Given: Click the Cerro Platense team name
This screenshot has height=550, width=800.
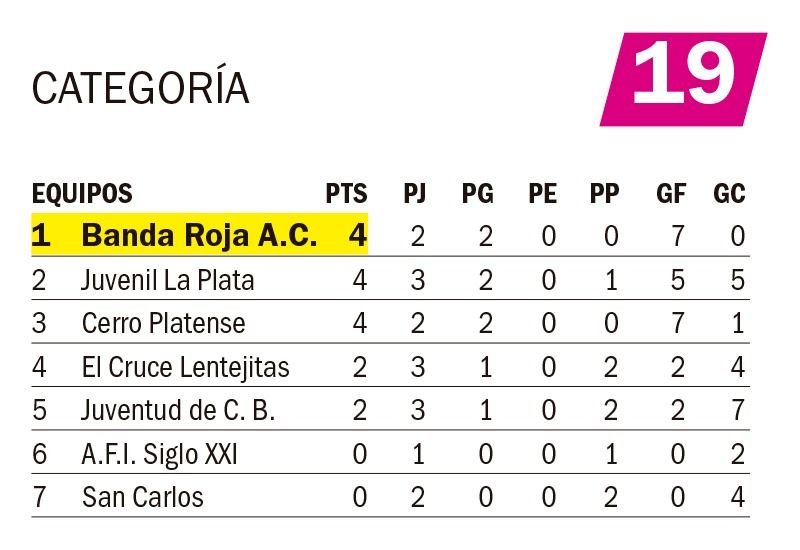Looking at the screenshot, I should coord(163,323).
